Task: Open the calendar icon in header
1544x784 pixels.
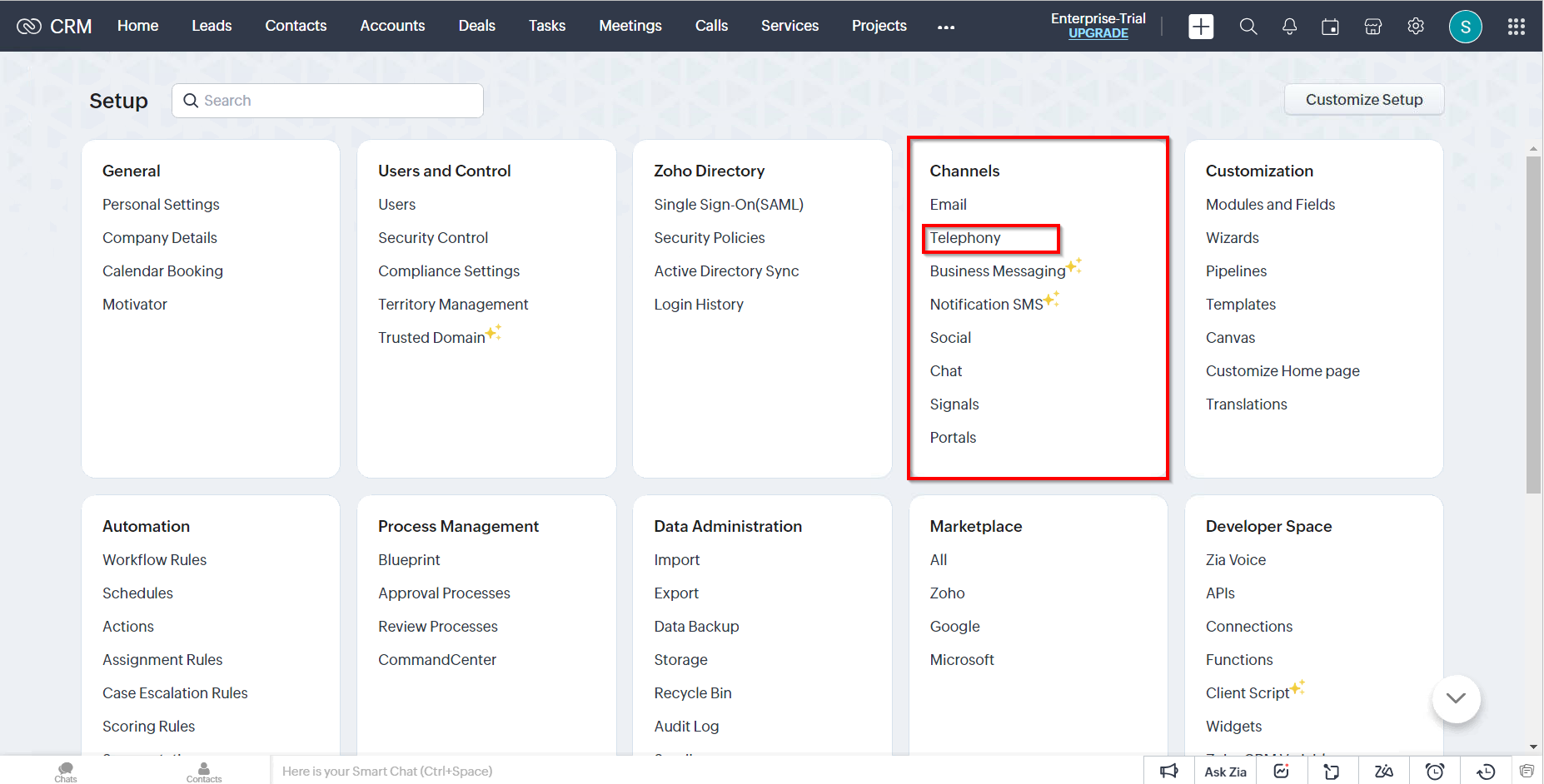Action: click(x=1331, y=27)
